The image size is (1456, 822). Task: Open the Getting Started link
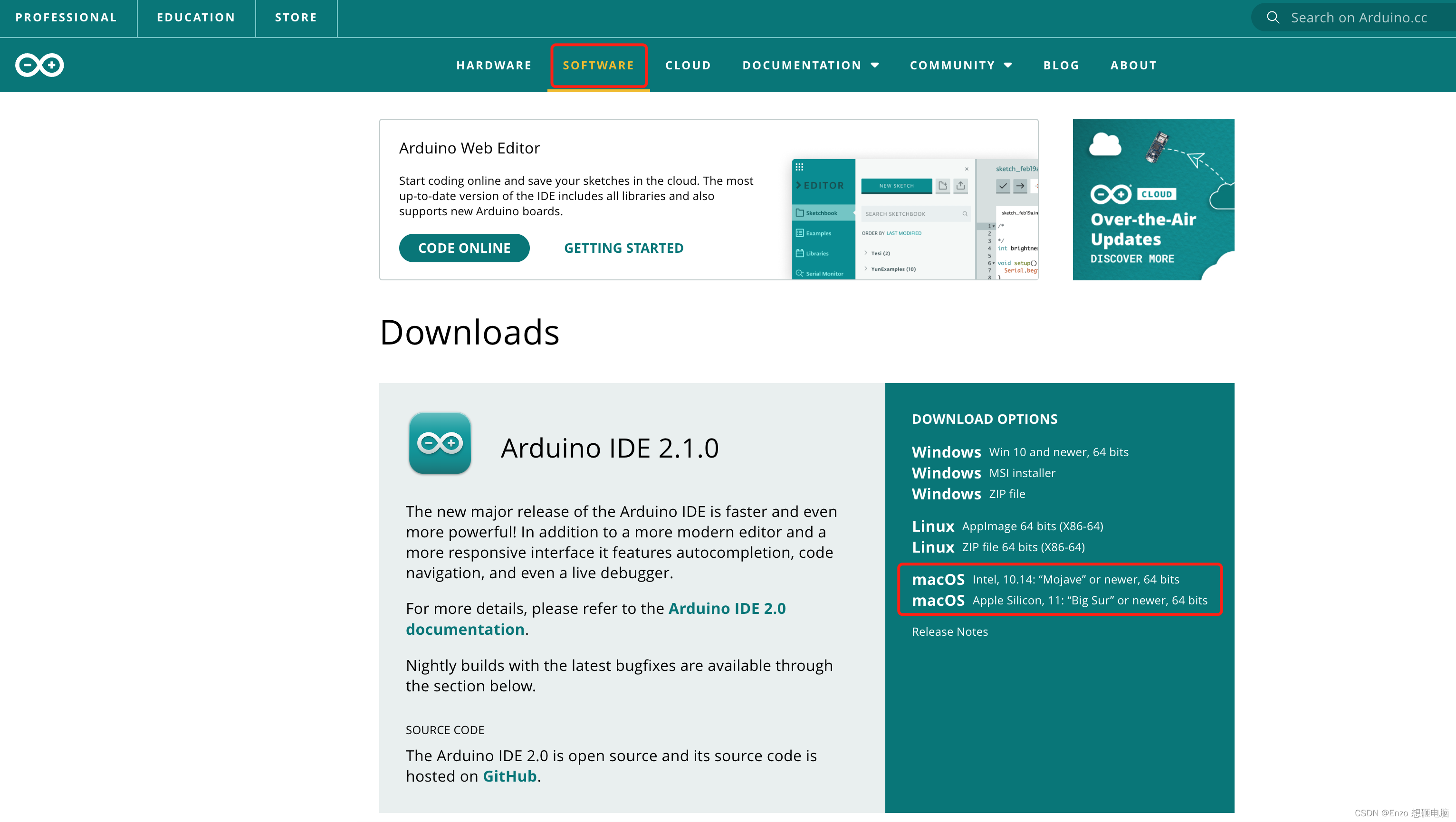coord(623,248)
